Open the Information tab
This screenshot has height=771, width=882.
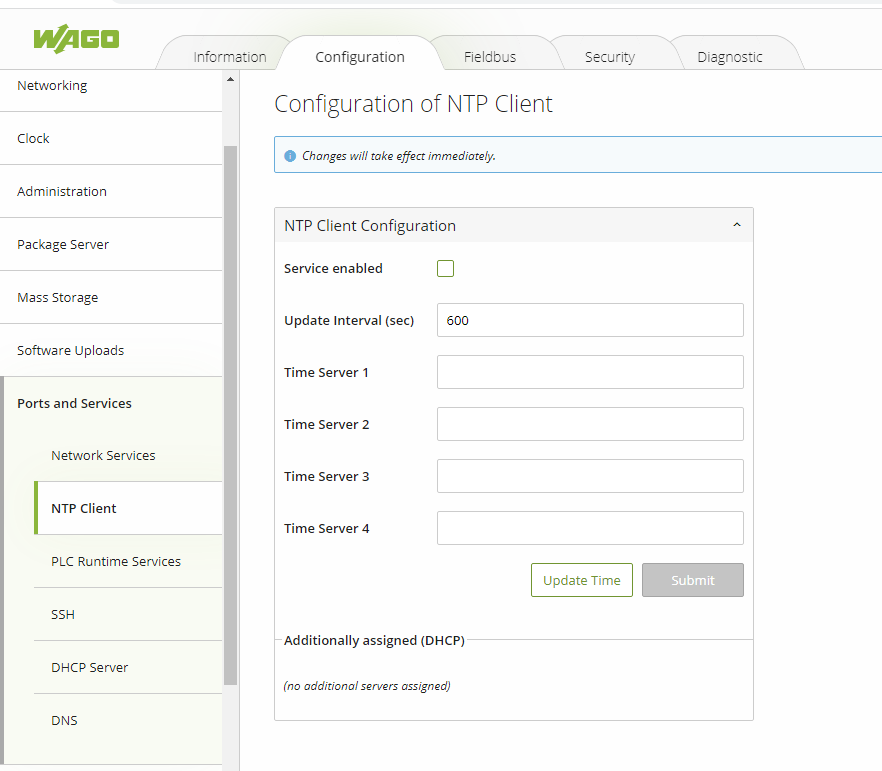(x=230, y=57)
